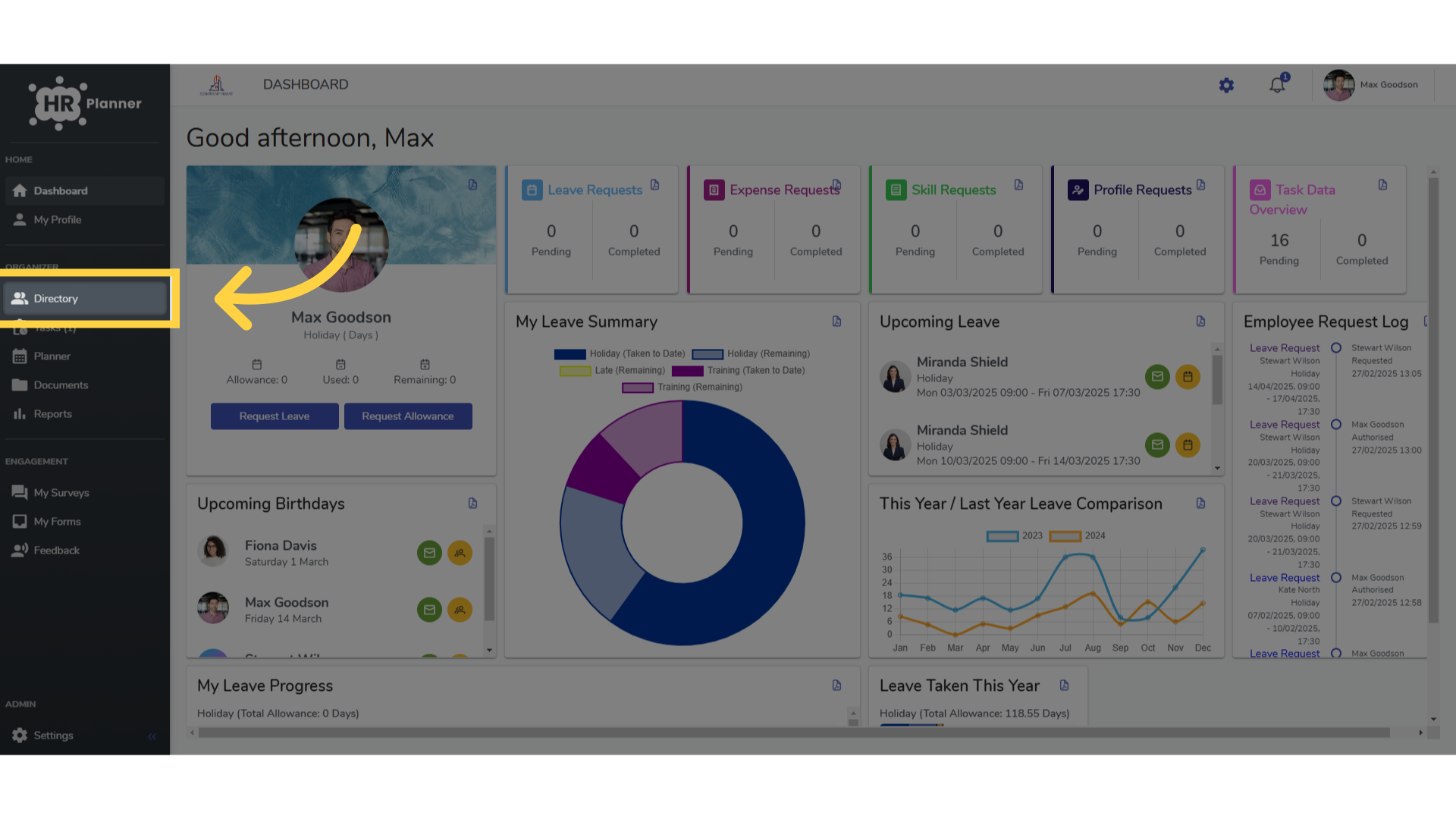Open first Leave Request link for Stewart Wilson
The image size is (1456, 819).
tap(1285, 348)
